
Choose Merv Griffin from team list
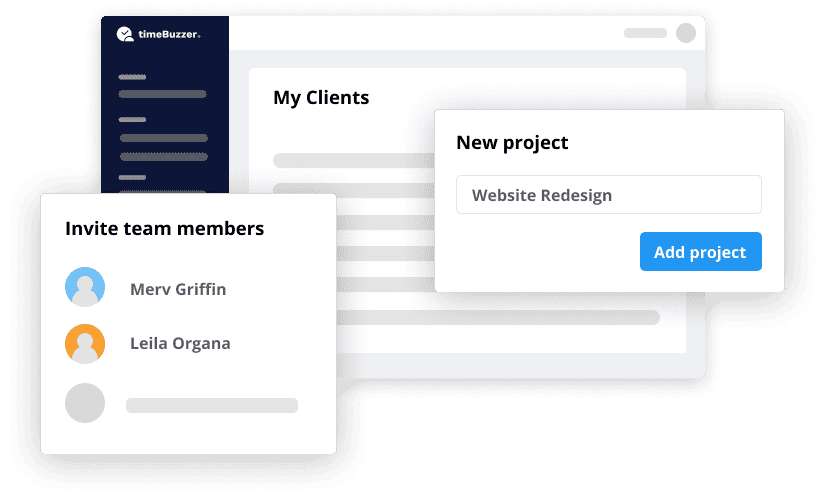[x=178, y=289]
